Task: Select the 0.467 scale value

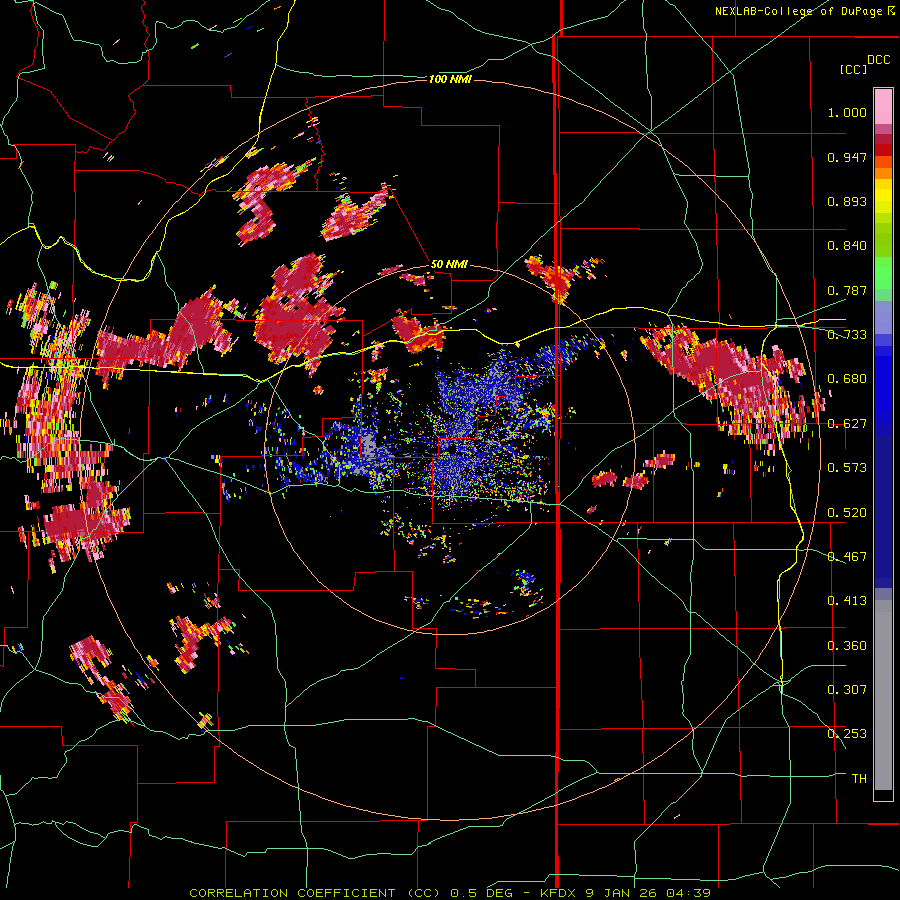Action: [847, 557]
